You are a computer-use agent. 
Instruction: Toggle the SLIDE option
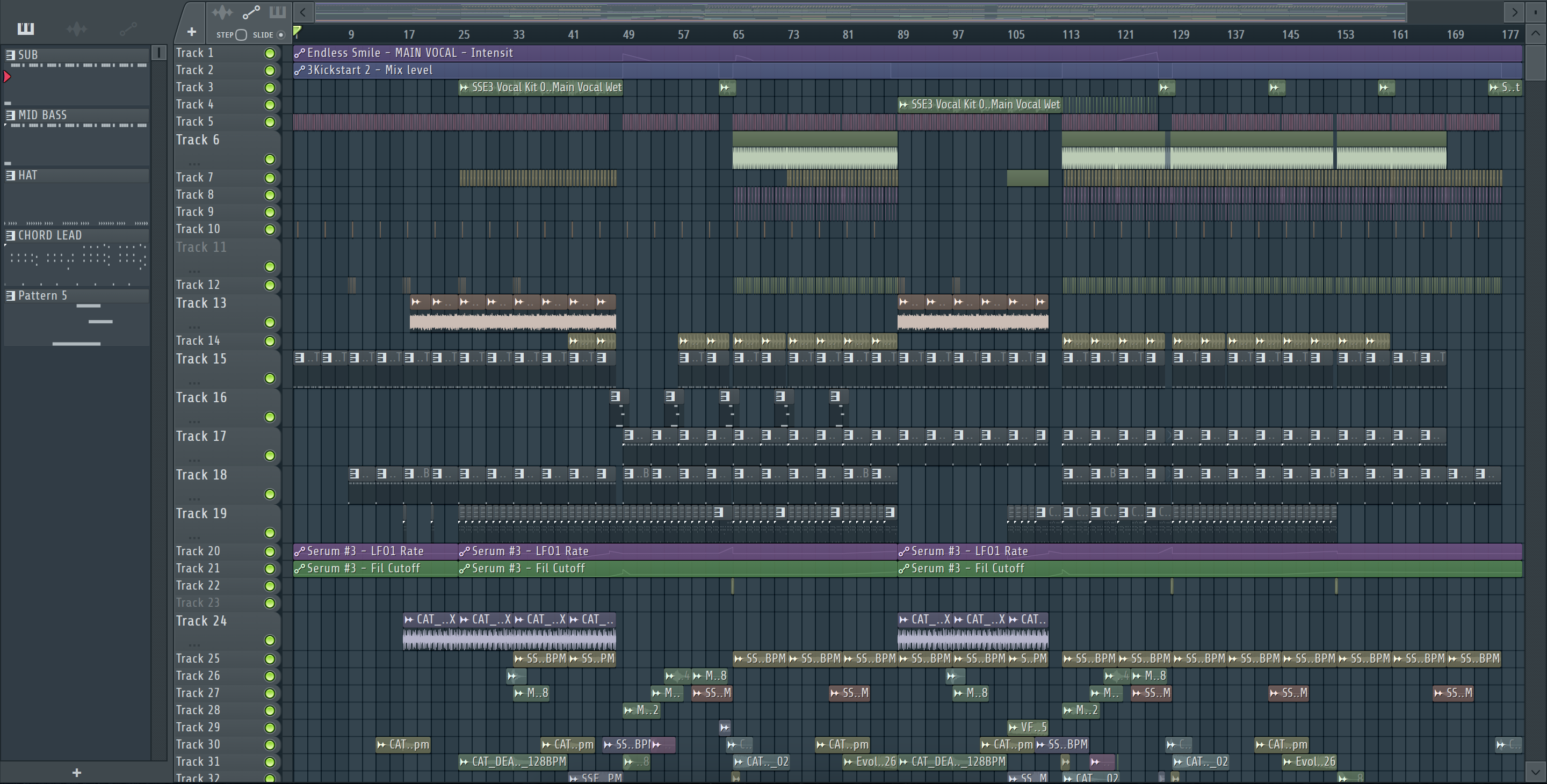click(280, 35)
